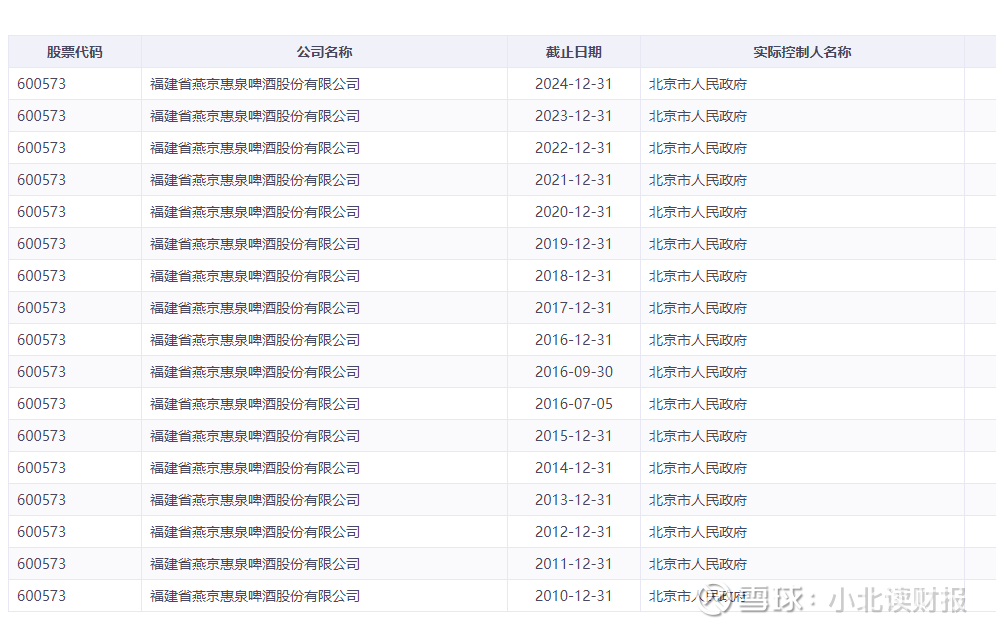996x630 pixels.
Task: Select the date cell 2016-12-31
Action: coord(574,340)
